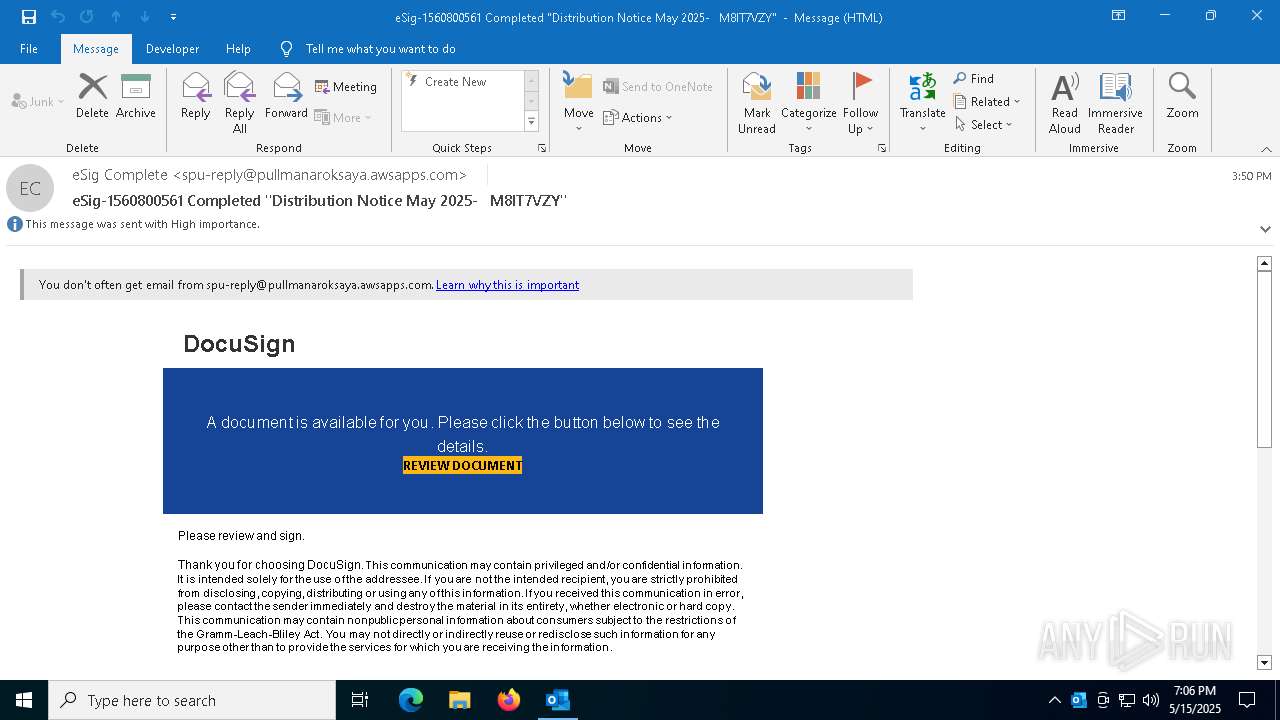Open the Help ribbon tab
Image resolution: width=1280 pixels, height=720 pixels.
[x=238, y=49]
